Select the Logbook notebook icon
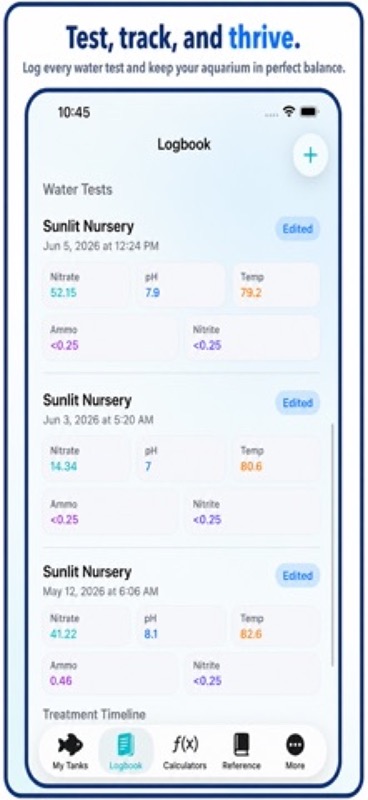 pyautogui.click(x=126, y=745)
